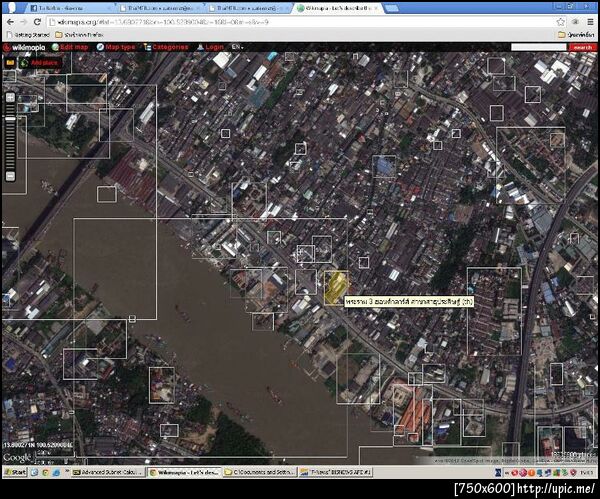Zoom out with the minus button
This screenshot has width=600, height=499.
tap(10, 176)
